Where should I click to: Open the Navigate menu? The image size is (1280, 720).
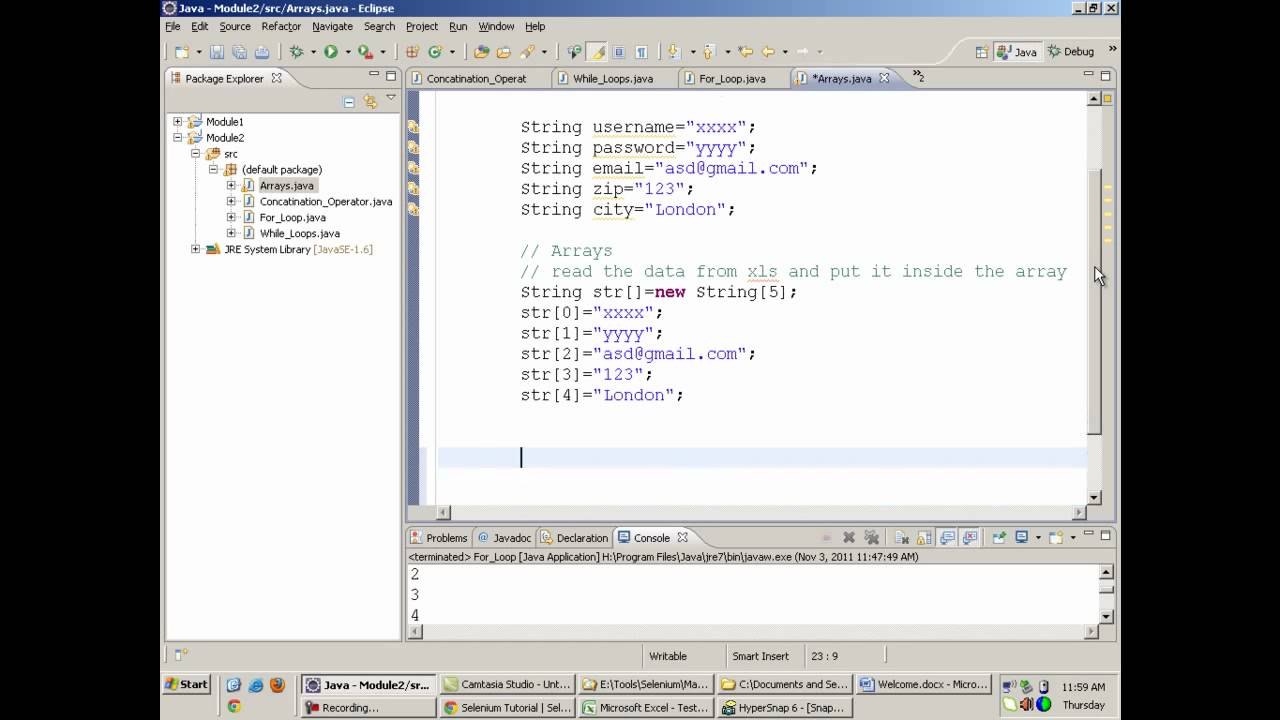[332, 26]
